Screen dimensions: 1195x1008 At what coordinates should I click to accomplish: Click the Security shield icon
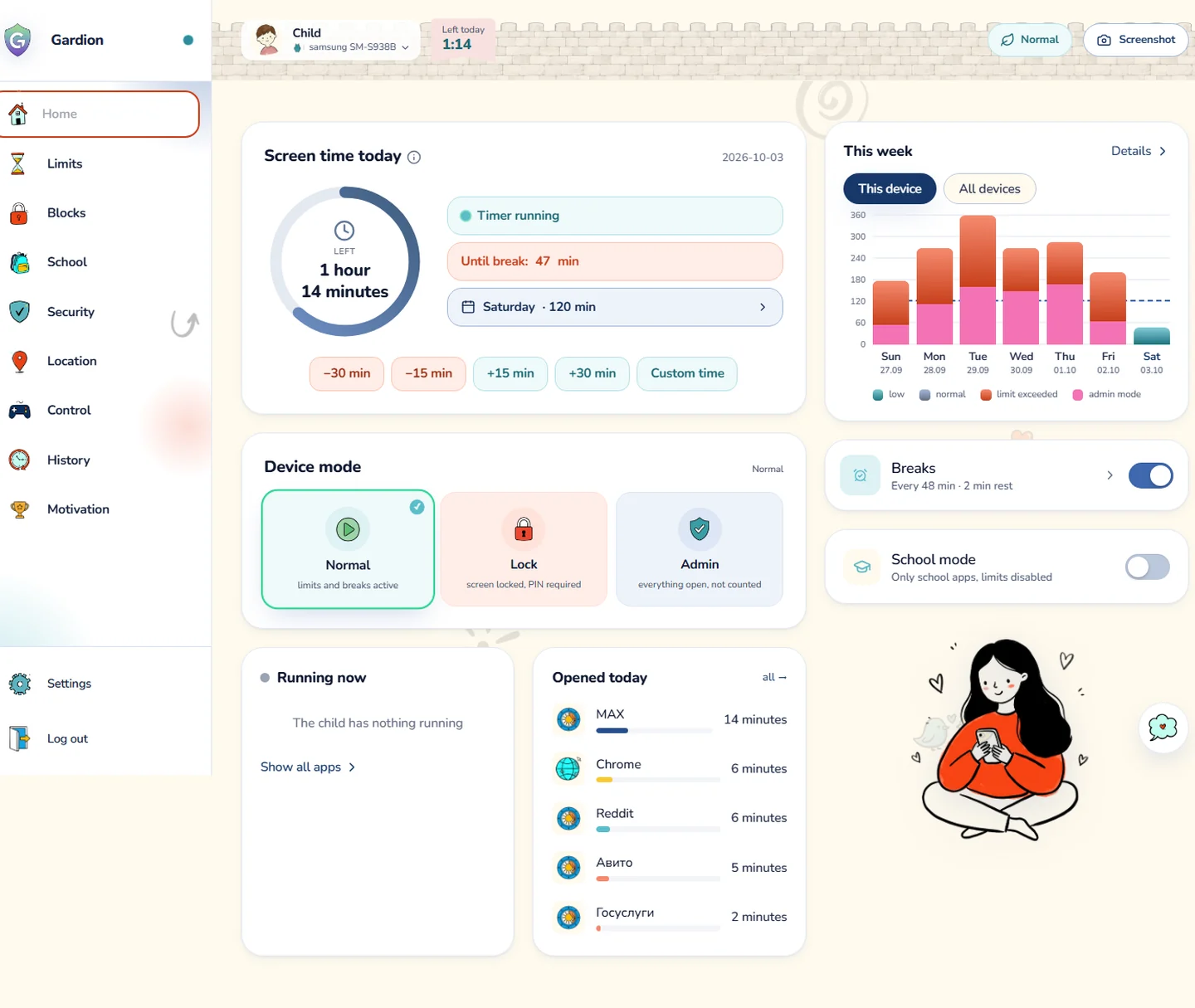pos(19,312)
